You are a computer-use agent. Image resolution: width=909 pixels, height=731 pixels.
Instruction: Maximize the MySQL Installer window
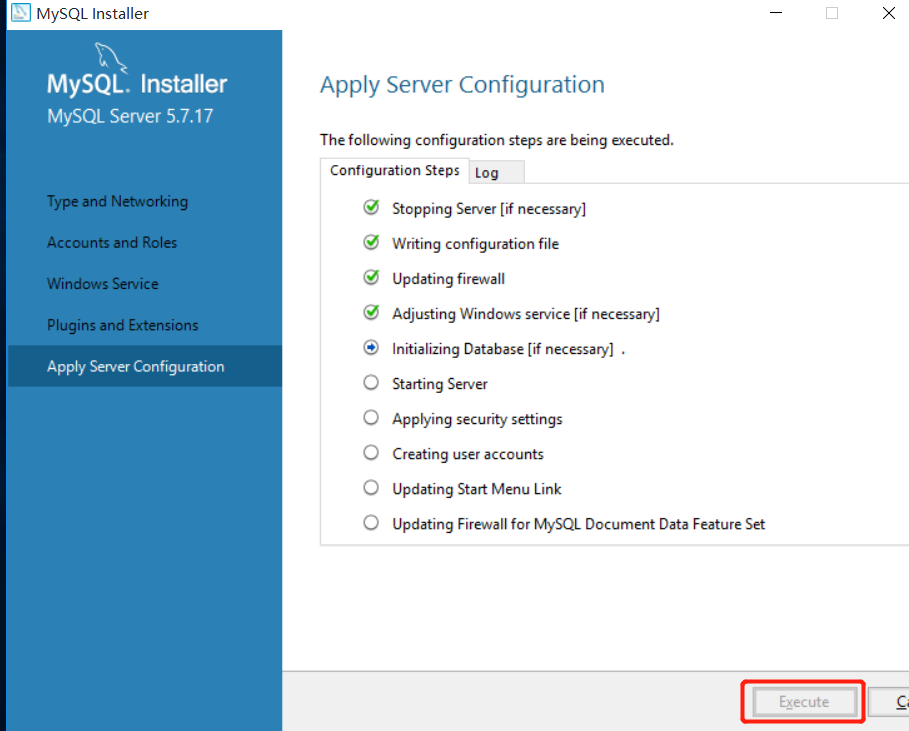(x=832, y=13)
